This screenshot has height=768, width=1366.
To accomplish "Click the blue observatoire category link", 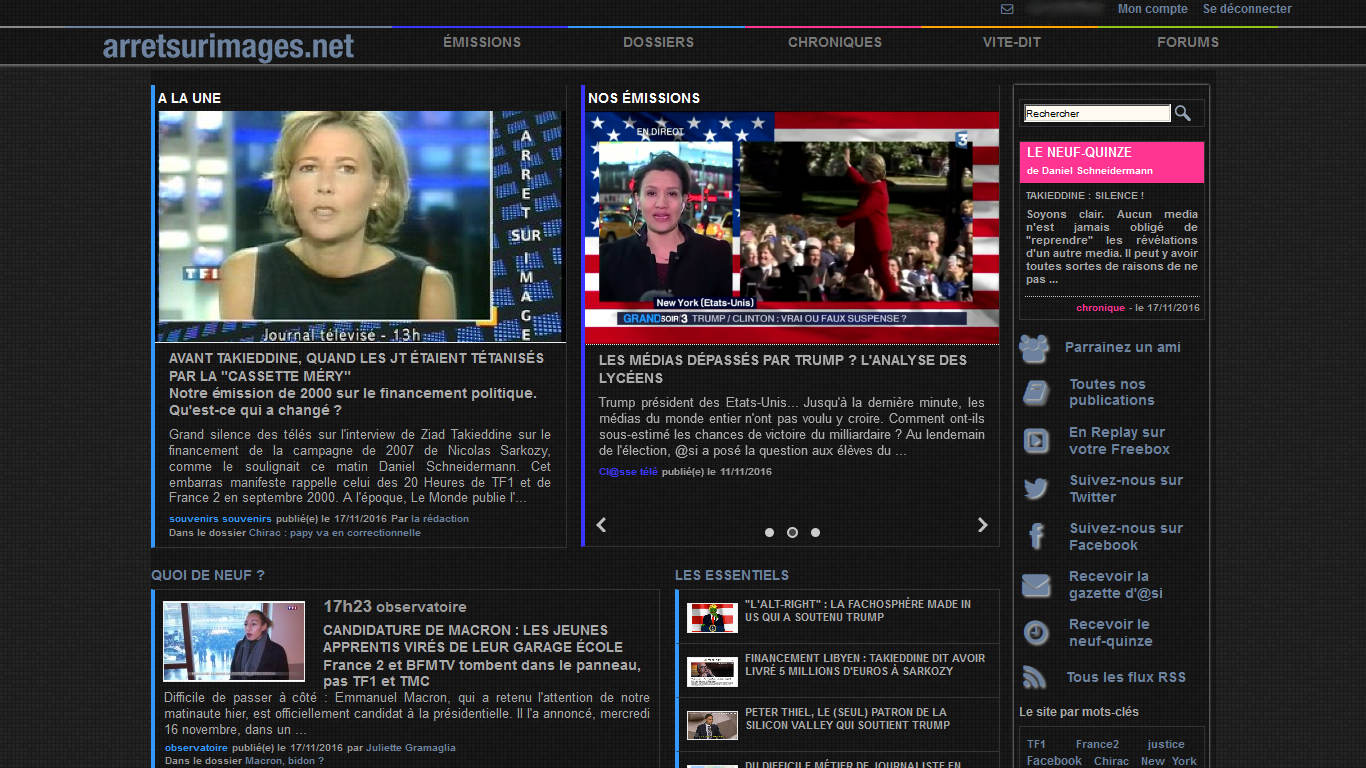I will [196, 748].
